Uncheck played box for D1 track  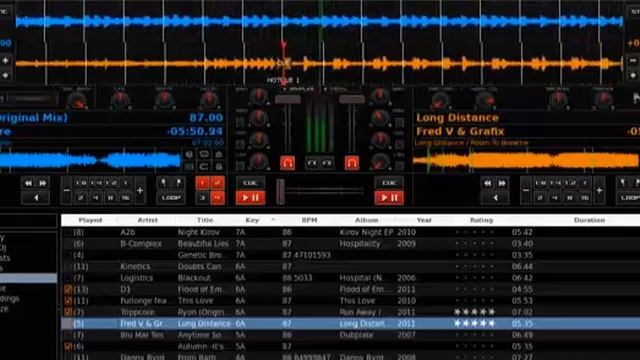(x=68, y=289)
